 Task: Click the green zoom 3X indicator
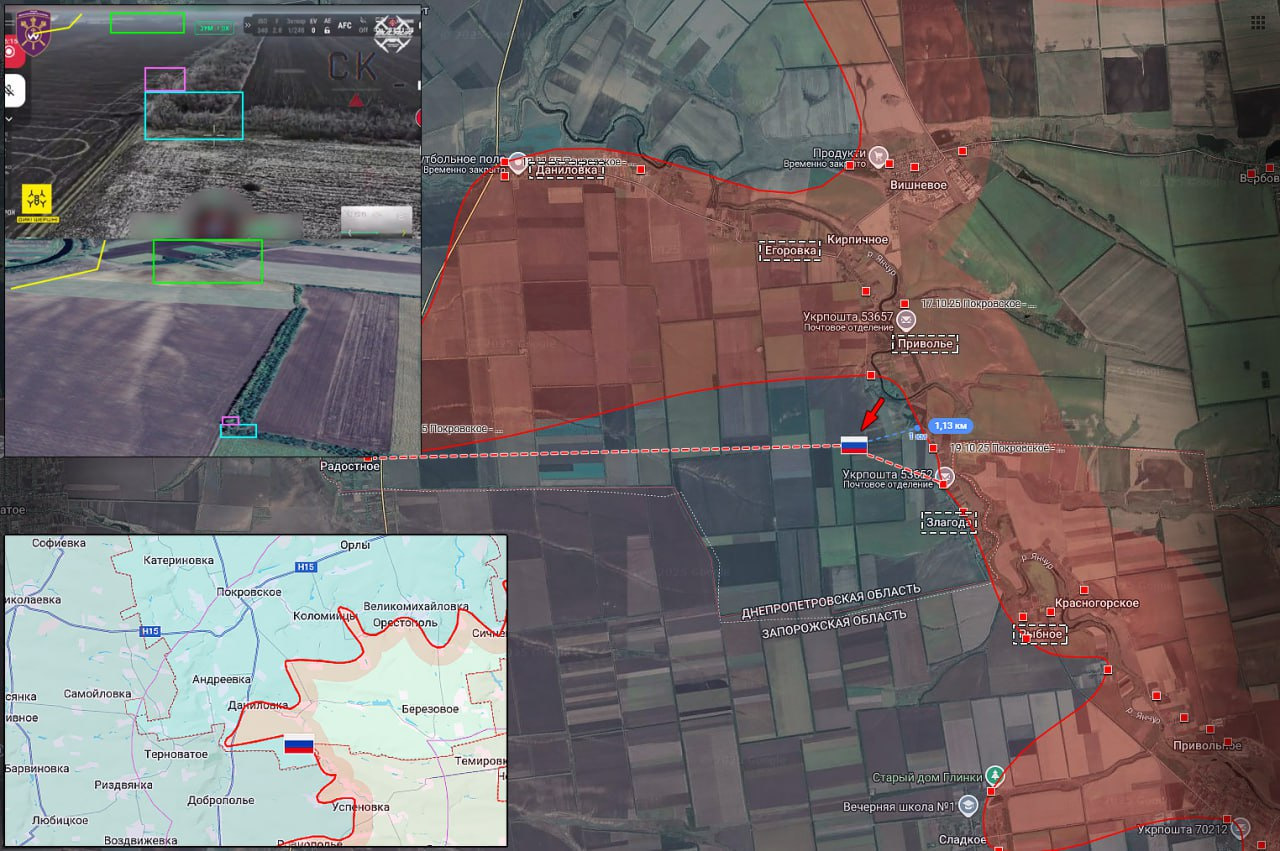(217, 27)
